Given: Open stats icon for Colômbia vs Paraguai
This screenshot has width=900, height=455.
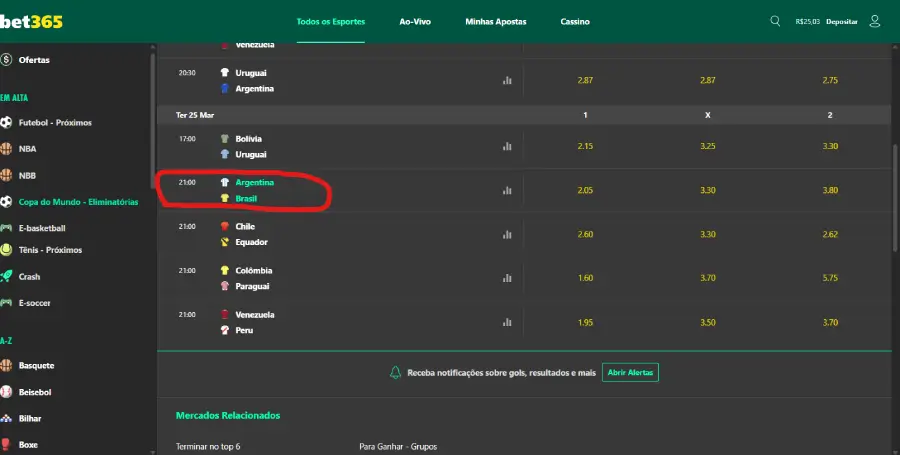Looking at the screenshot, I should (507, 278).
